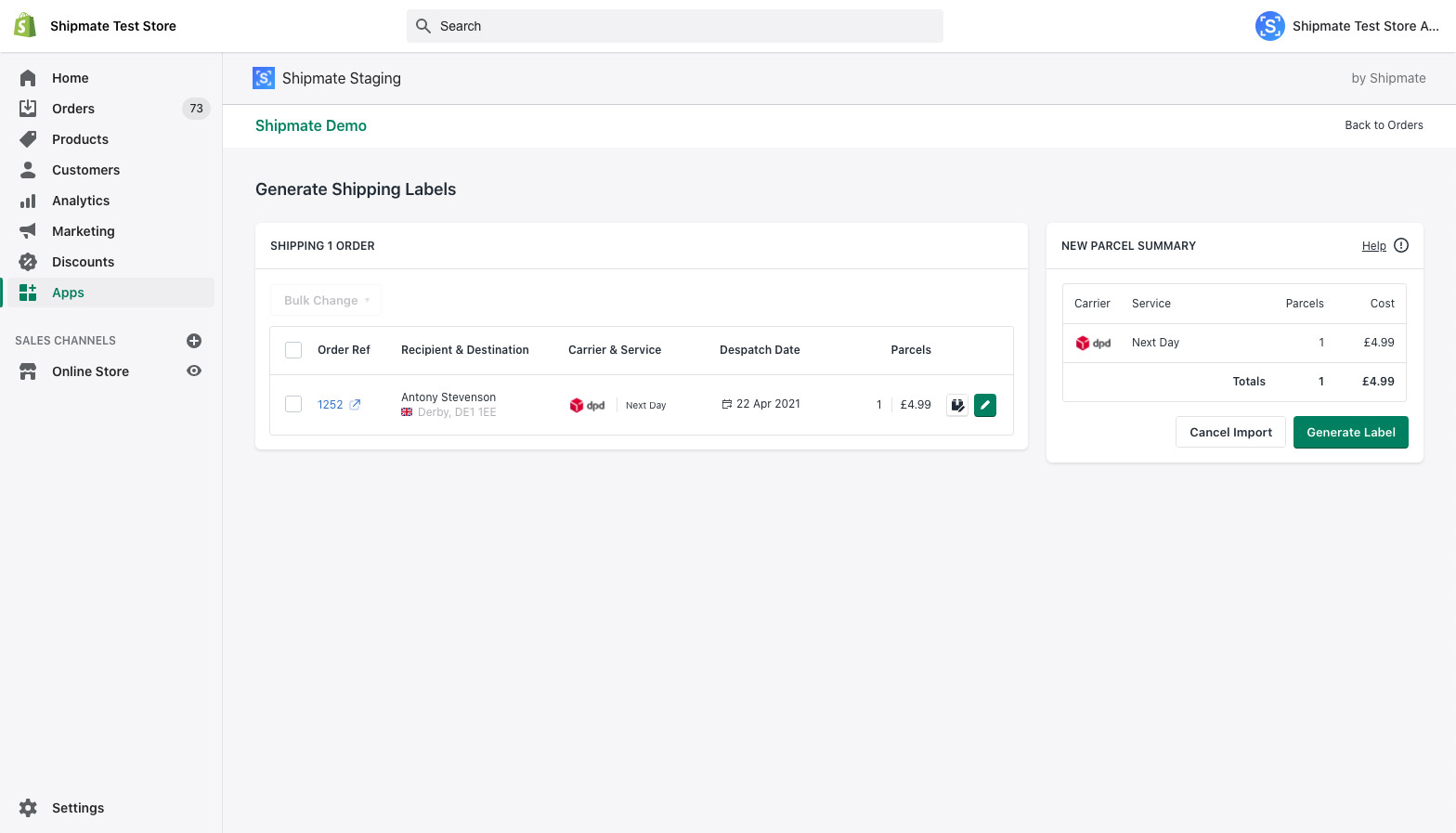Click the 22 Apr 2021 despatch date
This screenshot has width=1456, height=833.
(x=768, y=404)
